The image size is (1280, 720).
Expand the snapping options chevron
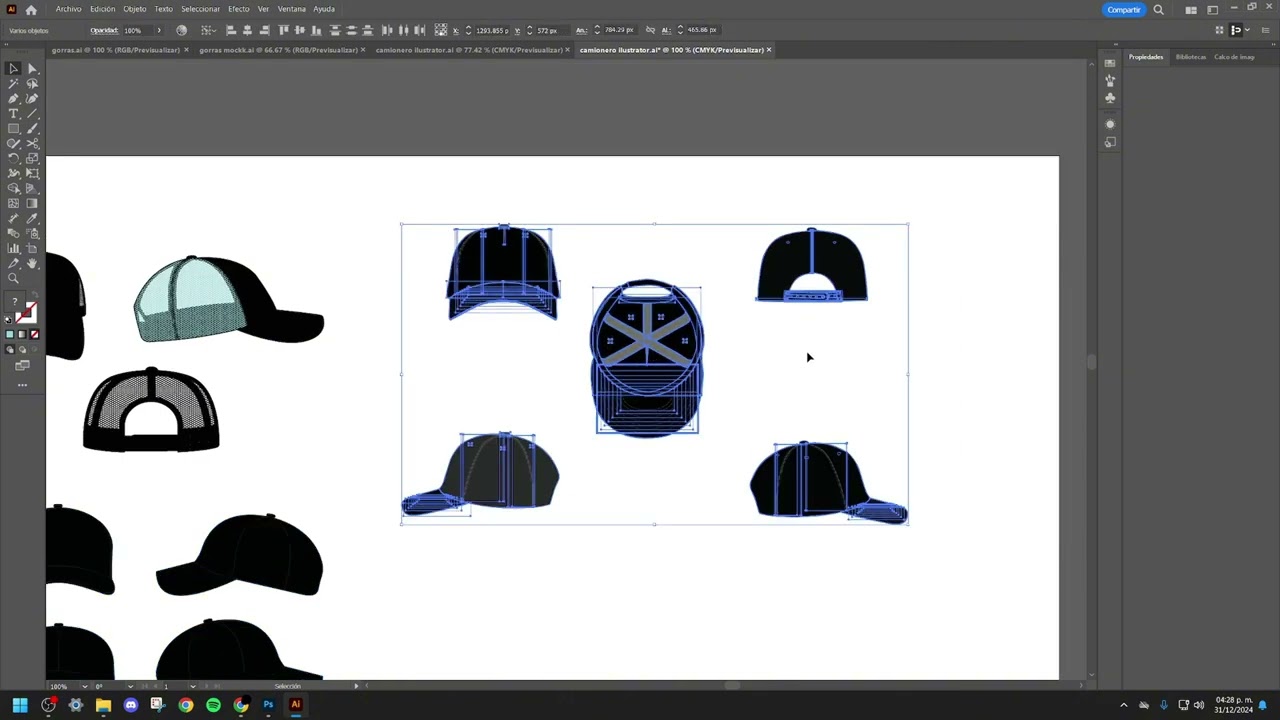(x=1247, y=30)
